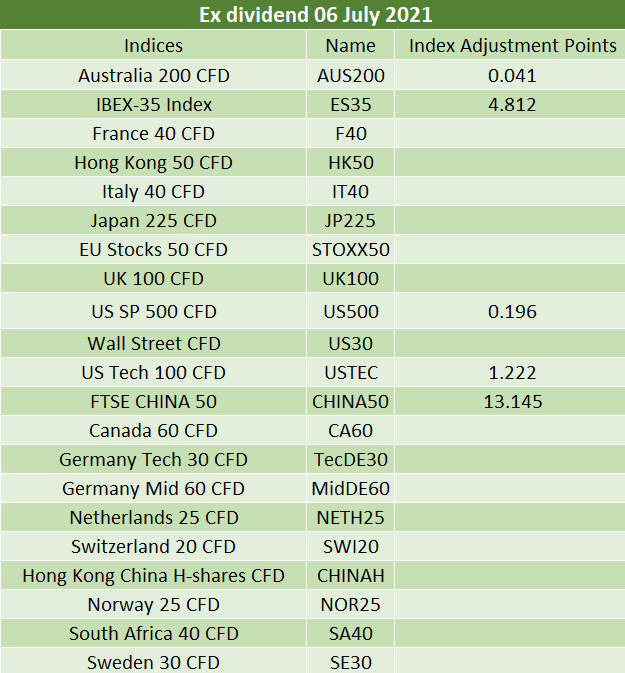Click the empty adjustment cell for NOR25

click(510, 604)
